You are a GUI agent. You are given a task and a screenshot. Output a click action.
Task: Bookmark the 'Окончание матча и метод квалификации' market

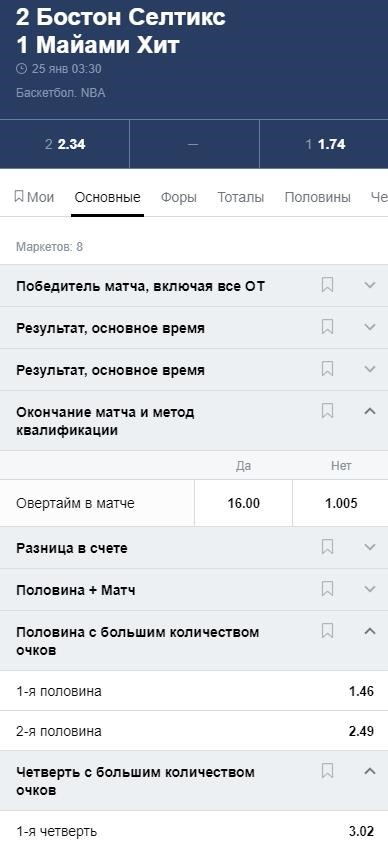coord(327,411)
